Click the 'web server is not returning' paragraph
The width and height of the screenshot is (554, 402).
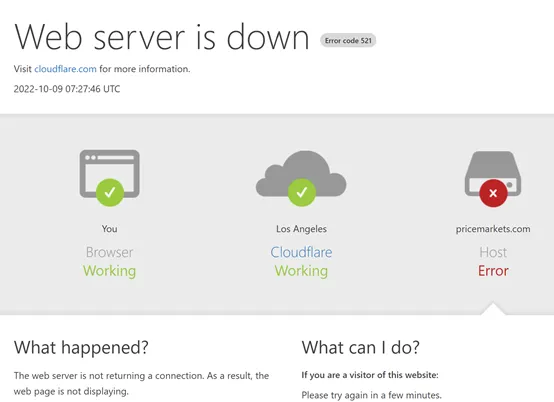141,384
